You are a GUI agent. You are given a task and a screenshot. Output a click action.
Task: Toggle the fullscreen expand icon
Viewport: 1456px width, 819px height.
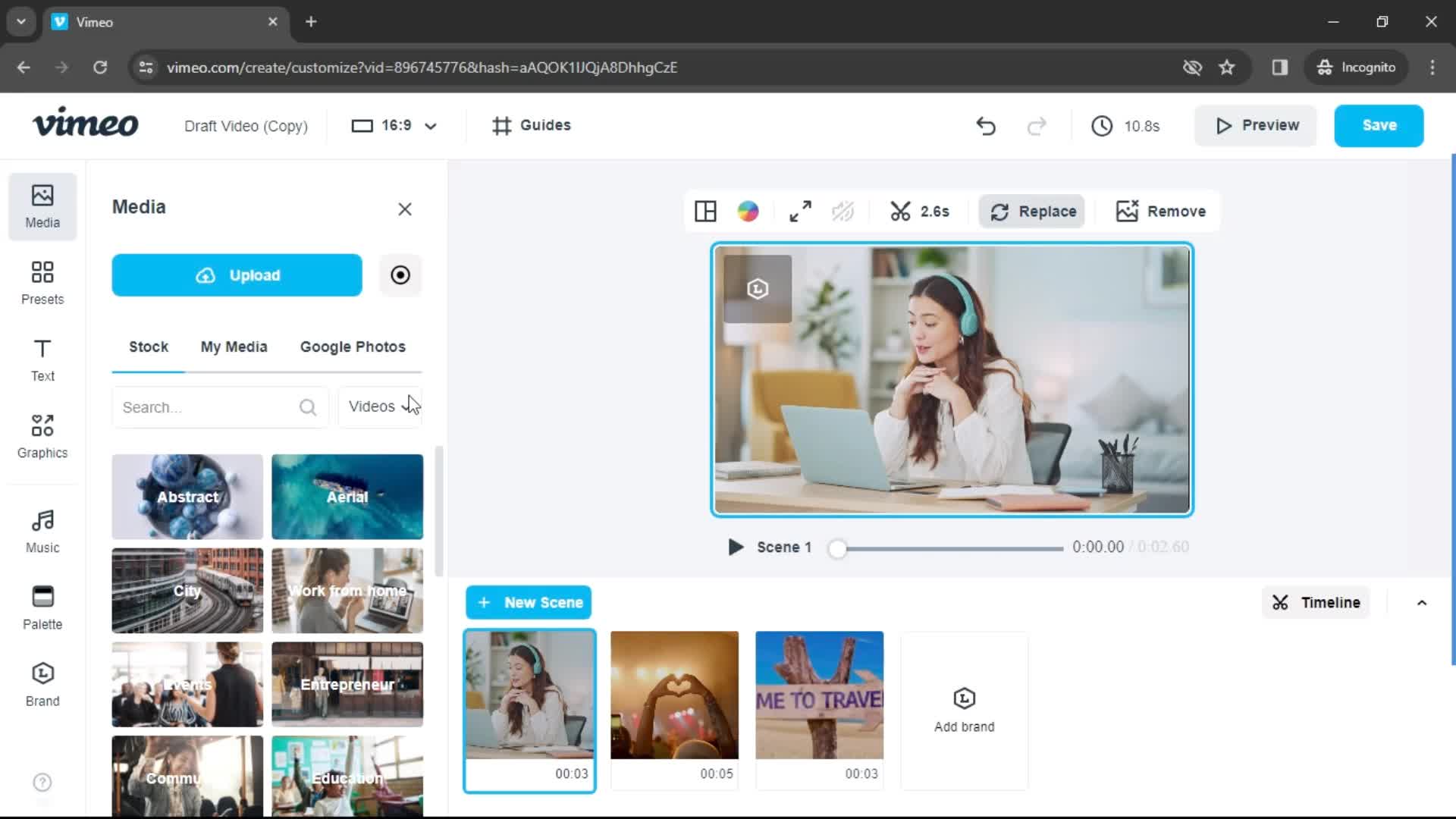(x=800, y=211)
